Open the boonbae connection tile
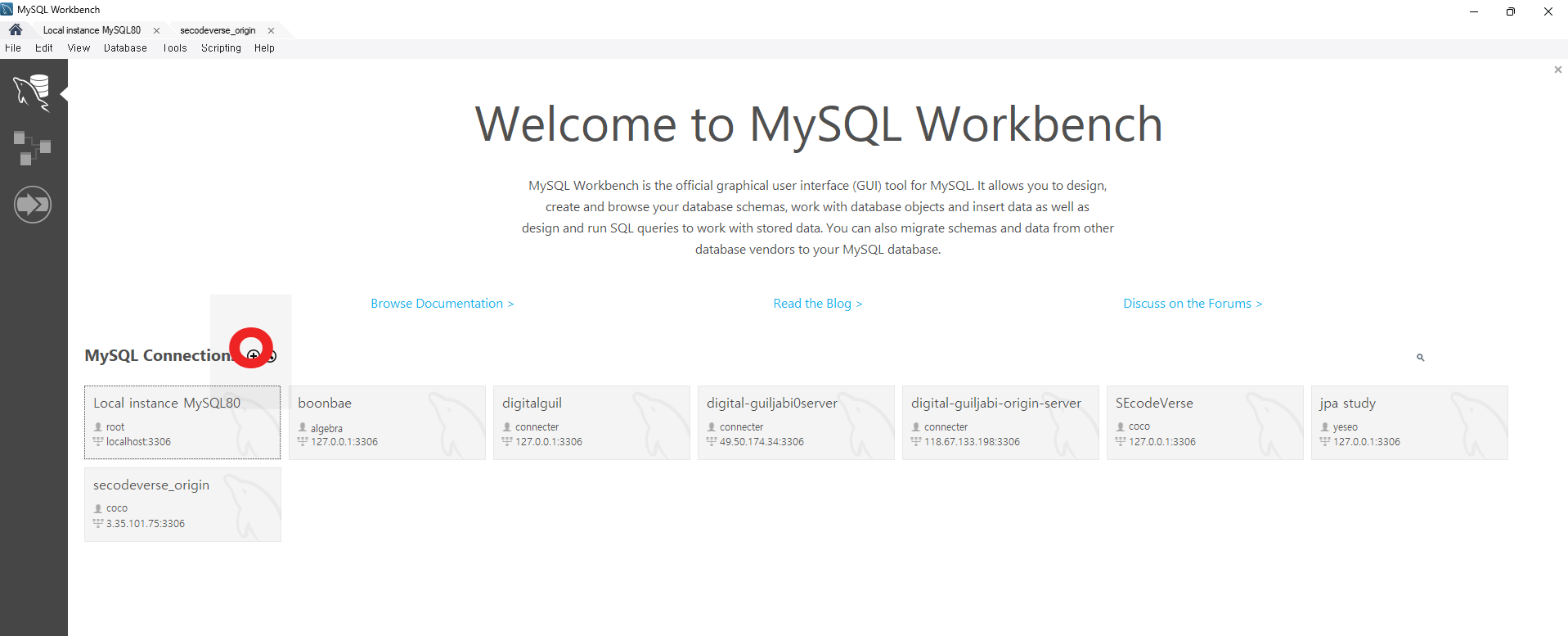Image resolution: width=1568 pixels, height=636 pixels. (387, 422)
